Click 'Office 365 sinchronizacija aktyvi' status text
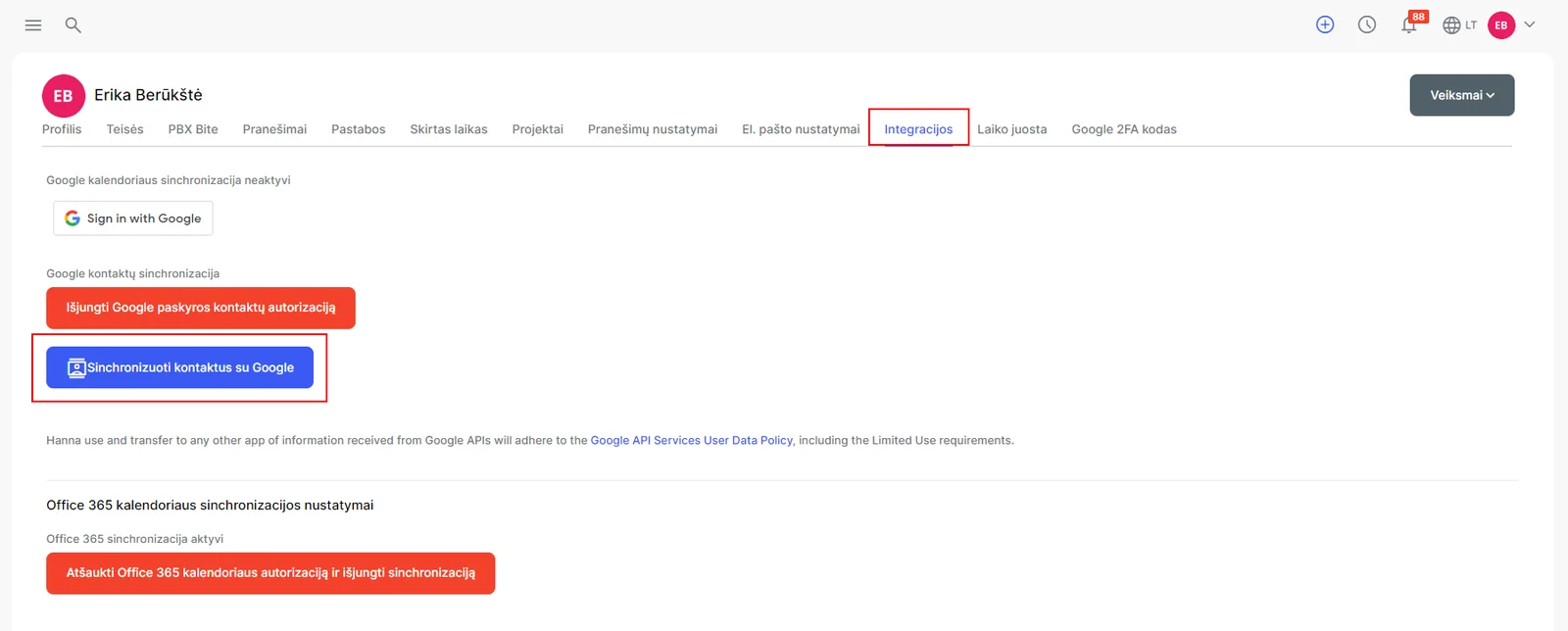This screenshot has height=631, width=1568. click(135, 539)
